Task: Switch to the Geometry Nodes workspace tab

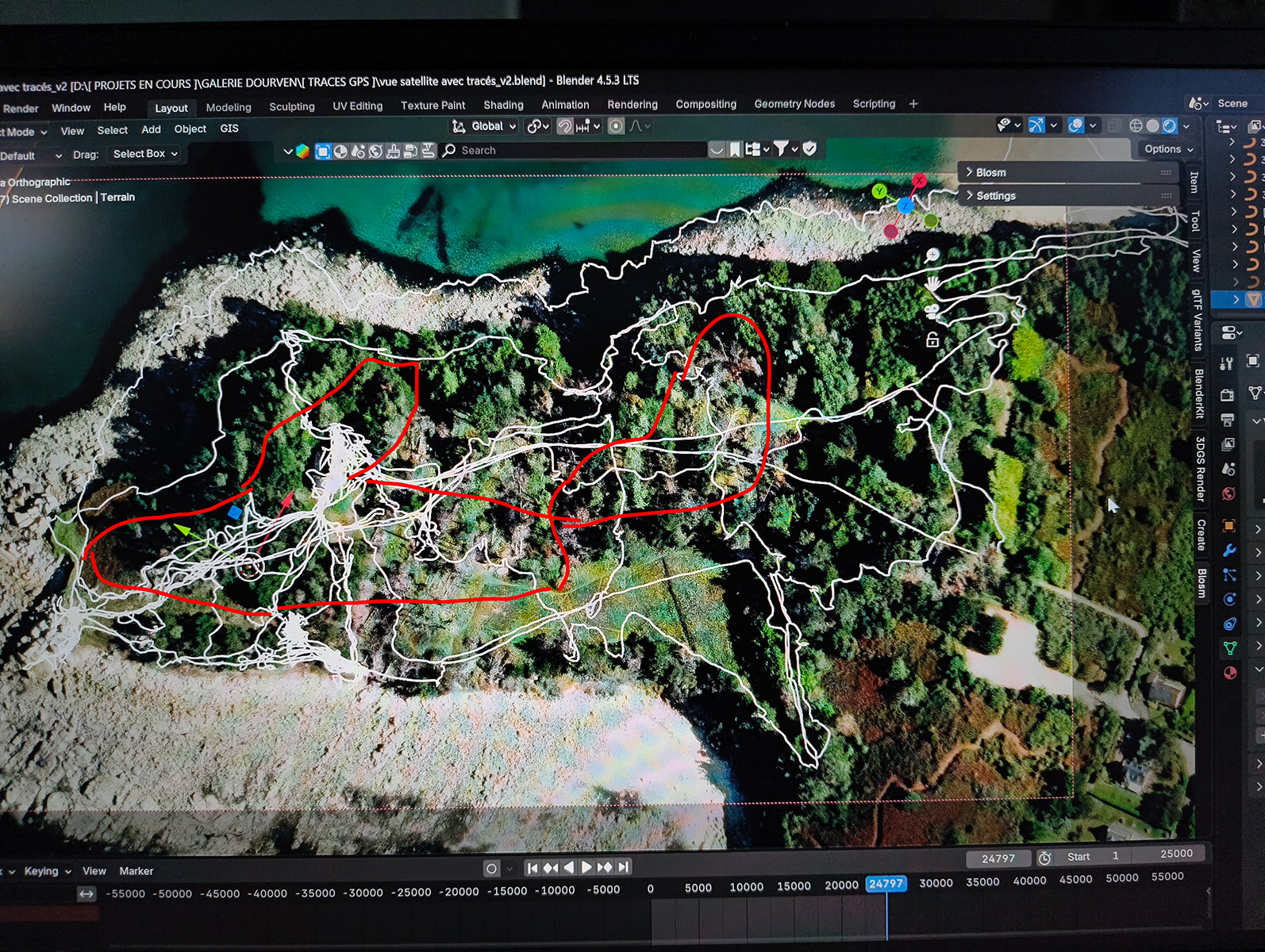Action: (x=794, y=104)
